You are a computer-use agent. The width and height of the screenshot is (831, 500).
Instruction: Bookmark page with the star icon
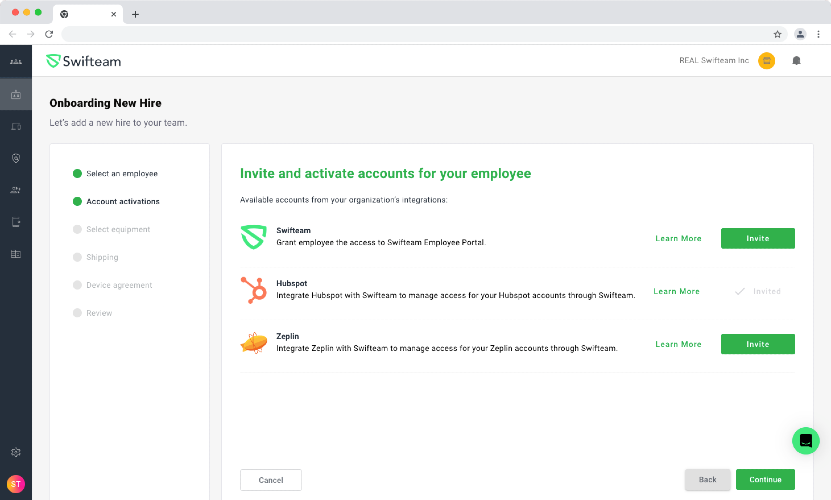click(x=777, y=34)
